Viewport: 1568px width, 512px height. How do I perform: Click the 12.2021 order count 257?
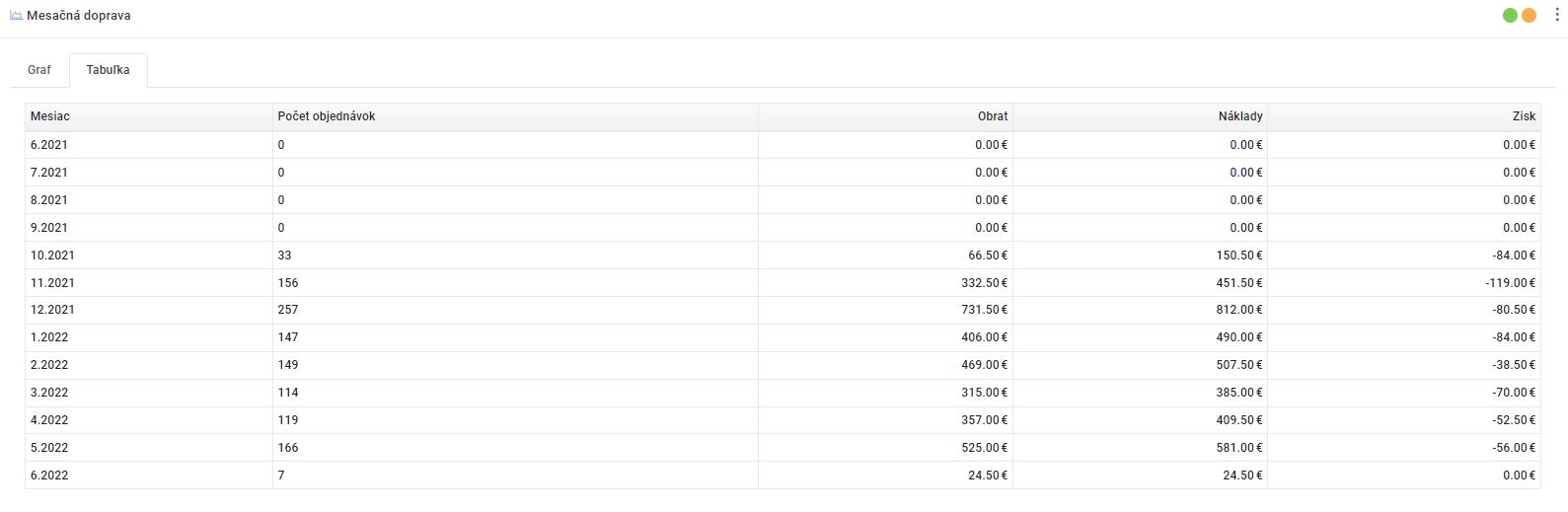[288, 310]
